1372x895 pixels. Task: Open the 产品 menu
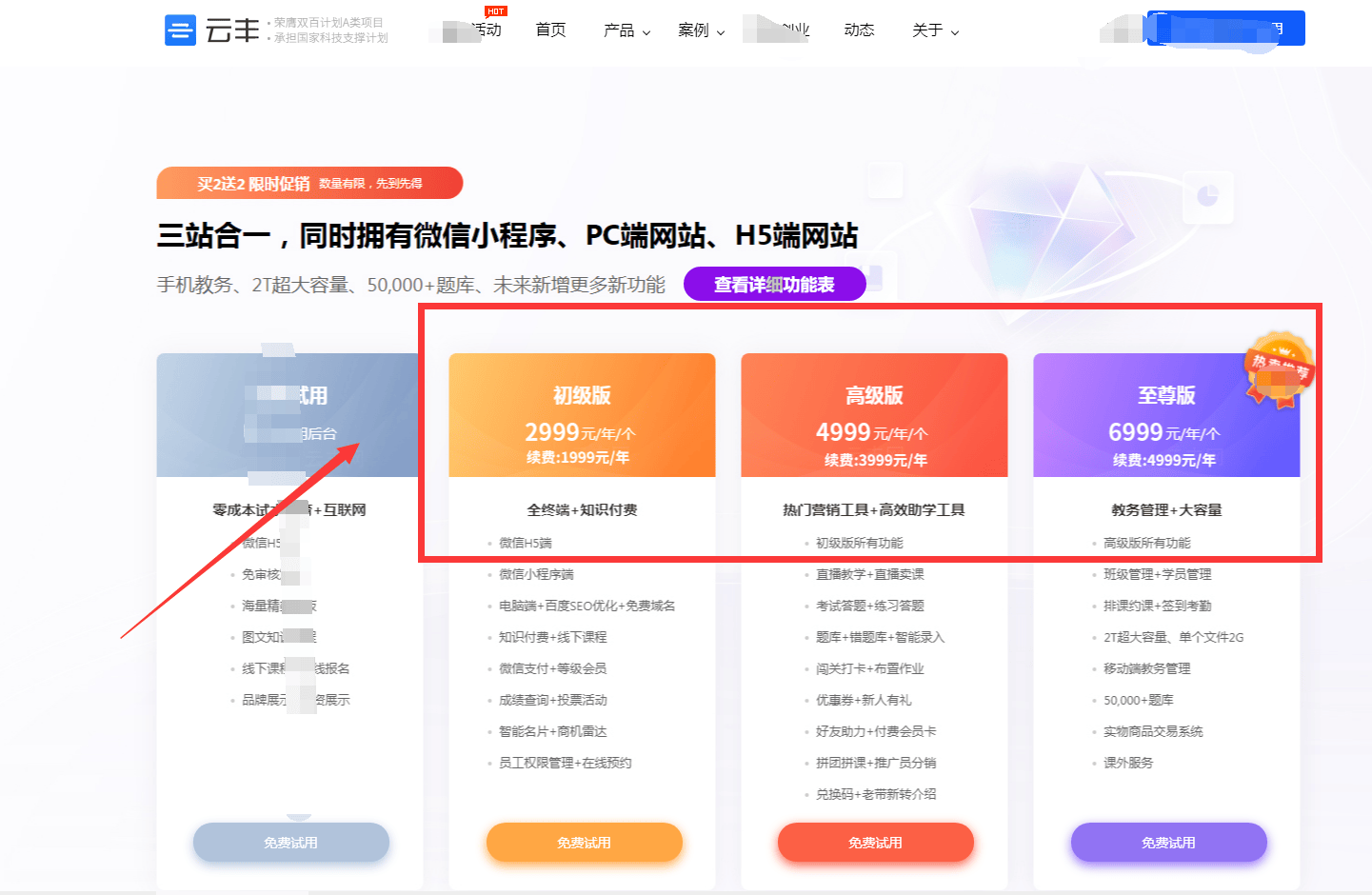[619, 30]
